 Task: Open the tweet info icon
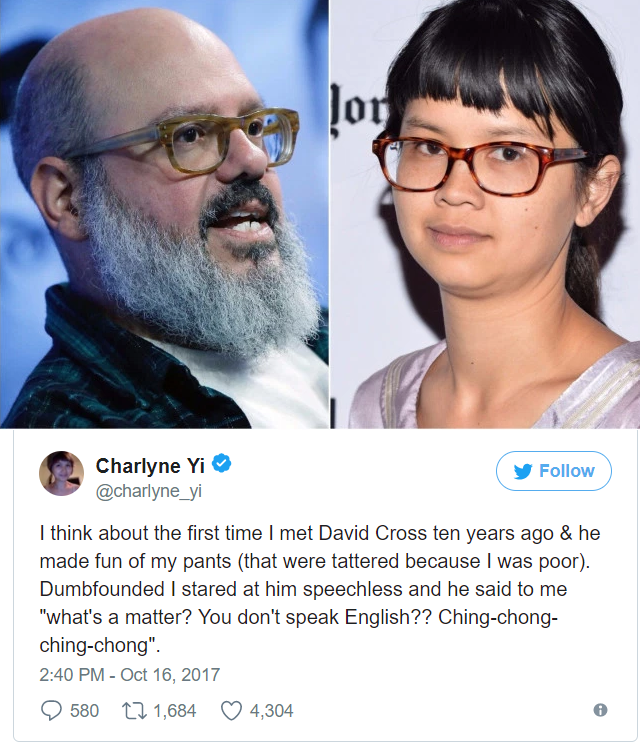pos(601,710)
